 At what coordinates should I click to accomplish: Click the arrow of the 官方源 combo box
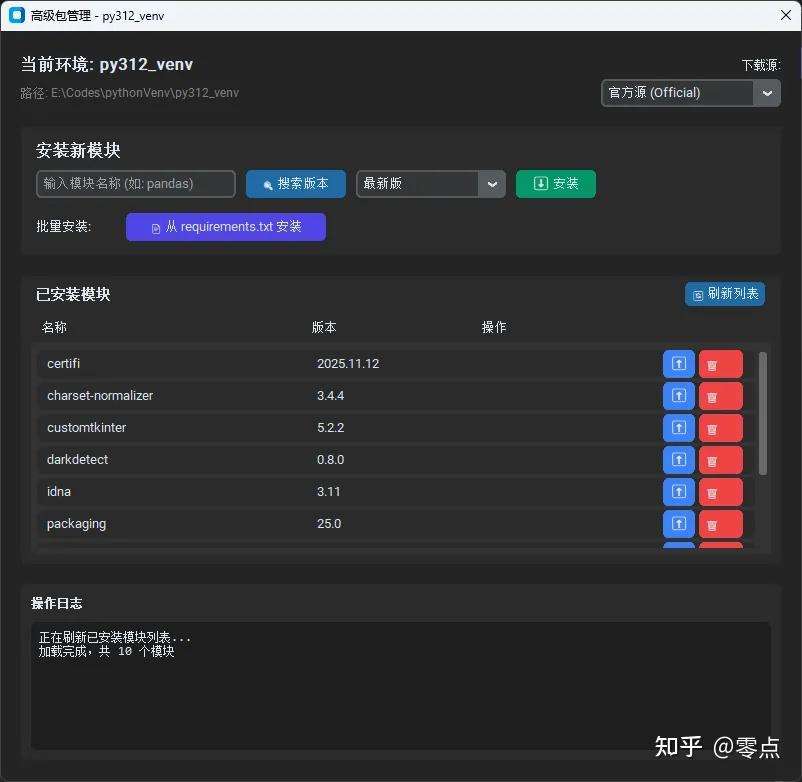click(767, 93)
